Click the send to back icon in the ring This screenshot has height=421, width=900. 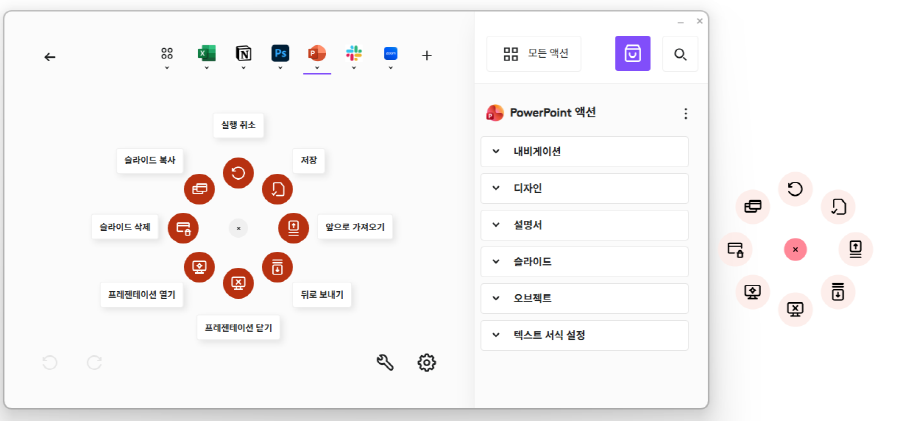click(x=277, y=267)
